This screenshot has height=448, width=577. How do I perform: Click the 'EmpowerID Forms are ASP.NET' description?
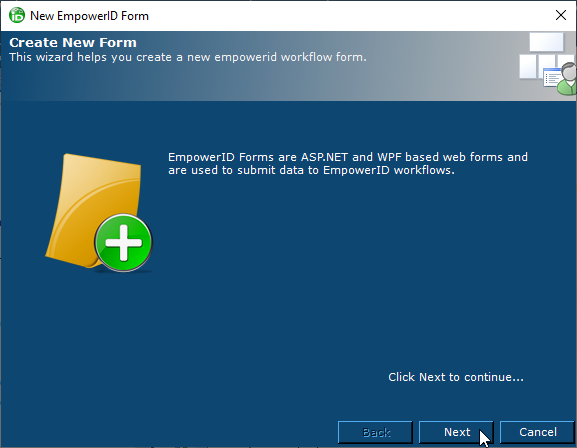[x=348, y=163]
